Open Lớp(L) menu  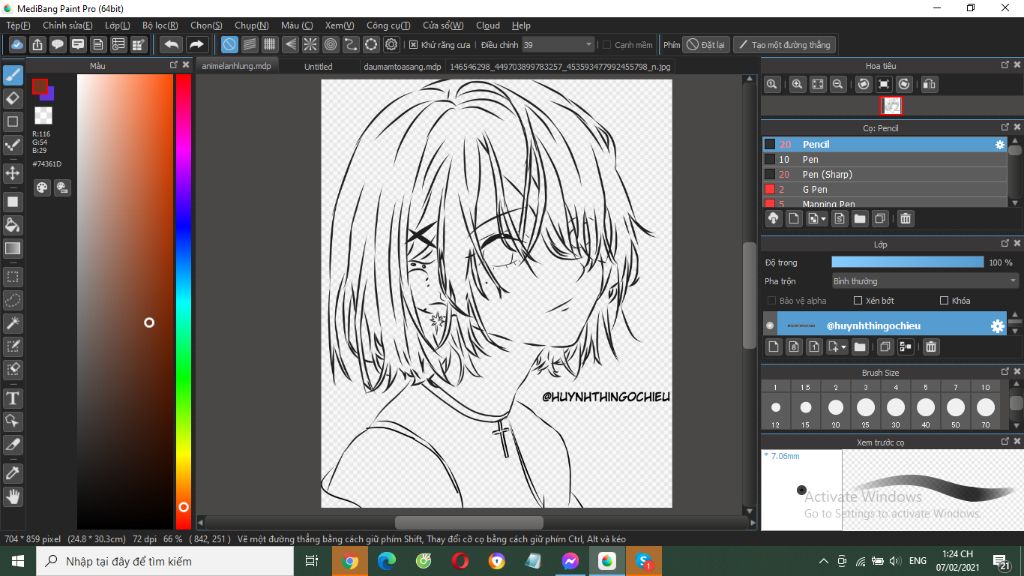[118, 25]
